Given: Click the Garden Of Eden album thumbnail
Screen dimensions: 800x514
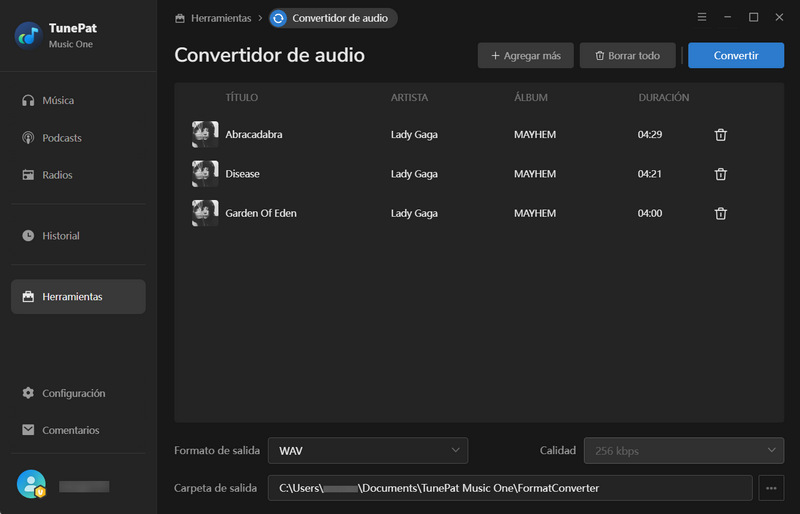Looking at the screenshot, I should 205,213.
